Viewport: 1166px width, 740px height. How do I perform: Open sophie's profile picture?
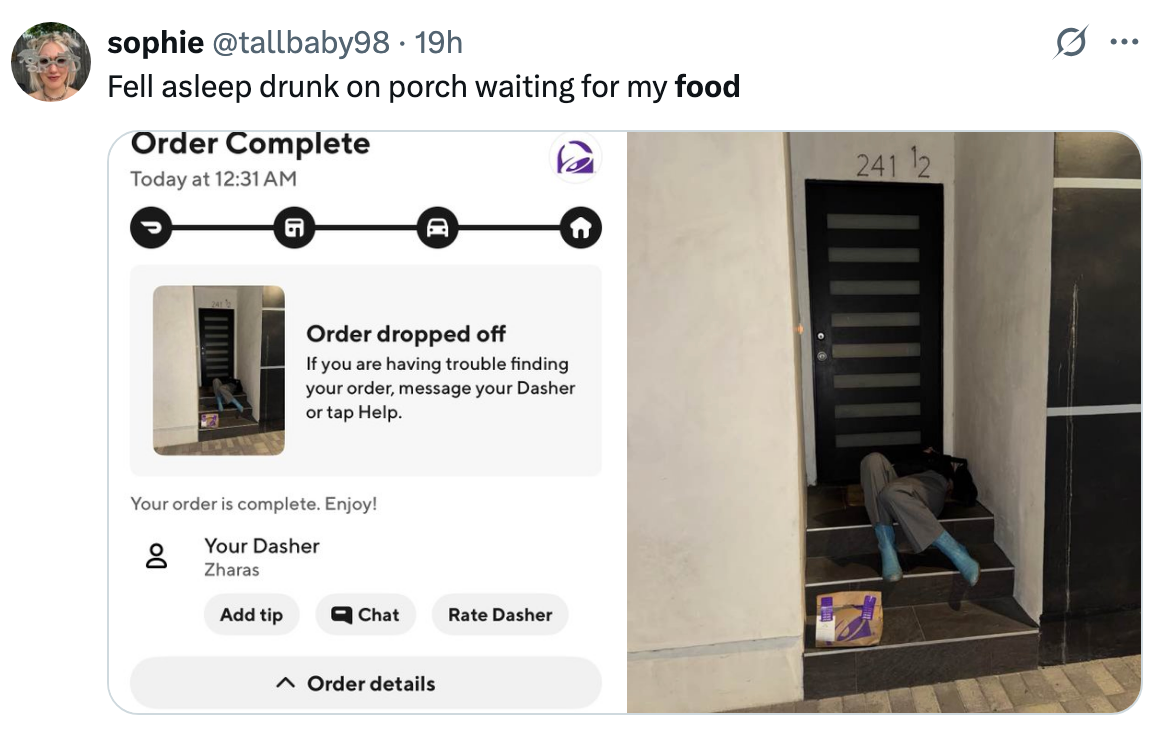coord(51,61)
